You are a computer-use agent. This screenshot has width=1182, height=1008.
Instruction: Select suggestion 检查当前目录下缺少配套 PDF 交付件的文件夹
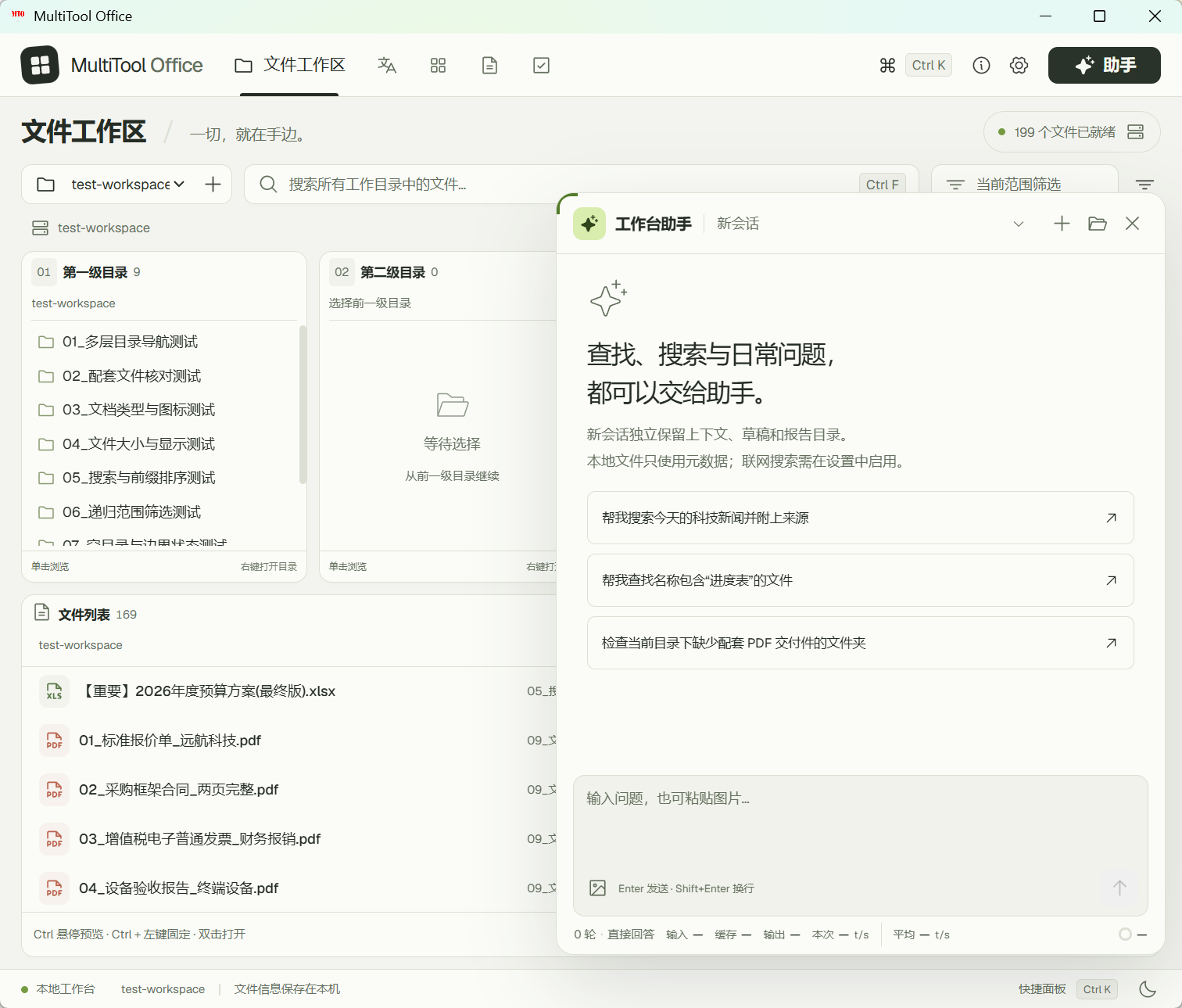pyautogui.click(x=860, y=643)
